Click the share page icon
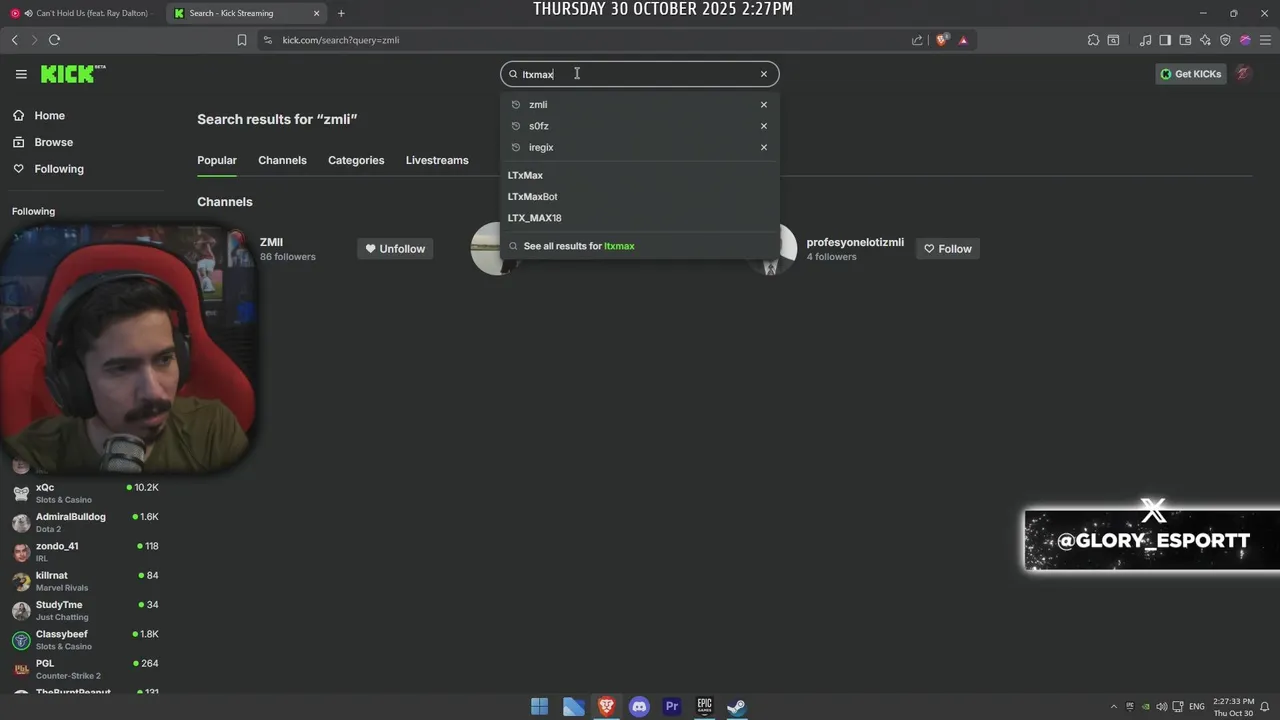Screen dimensions: 1280x720 click(917, 40)
